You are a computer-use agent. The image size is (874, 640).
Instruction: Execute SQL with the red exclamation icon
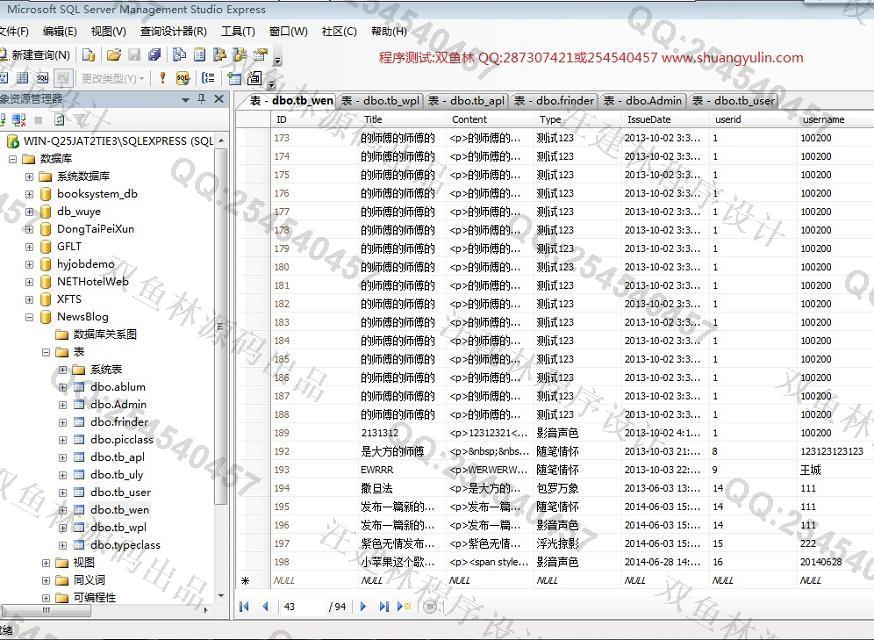click(162, 78)
